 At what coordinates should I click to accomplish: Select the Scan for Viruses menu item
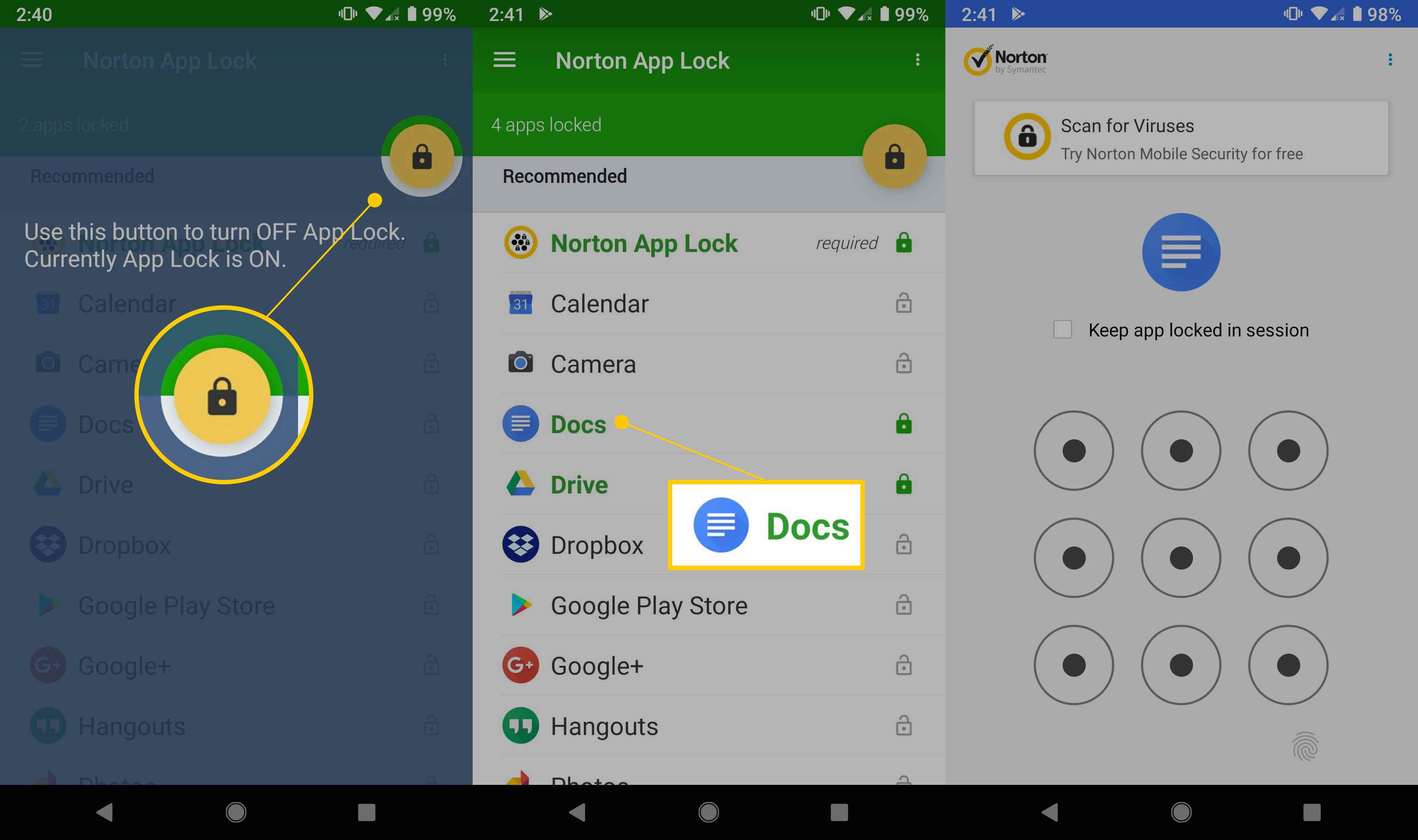[x=1179, y=139]
